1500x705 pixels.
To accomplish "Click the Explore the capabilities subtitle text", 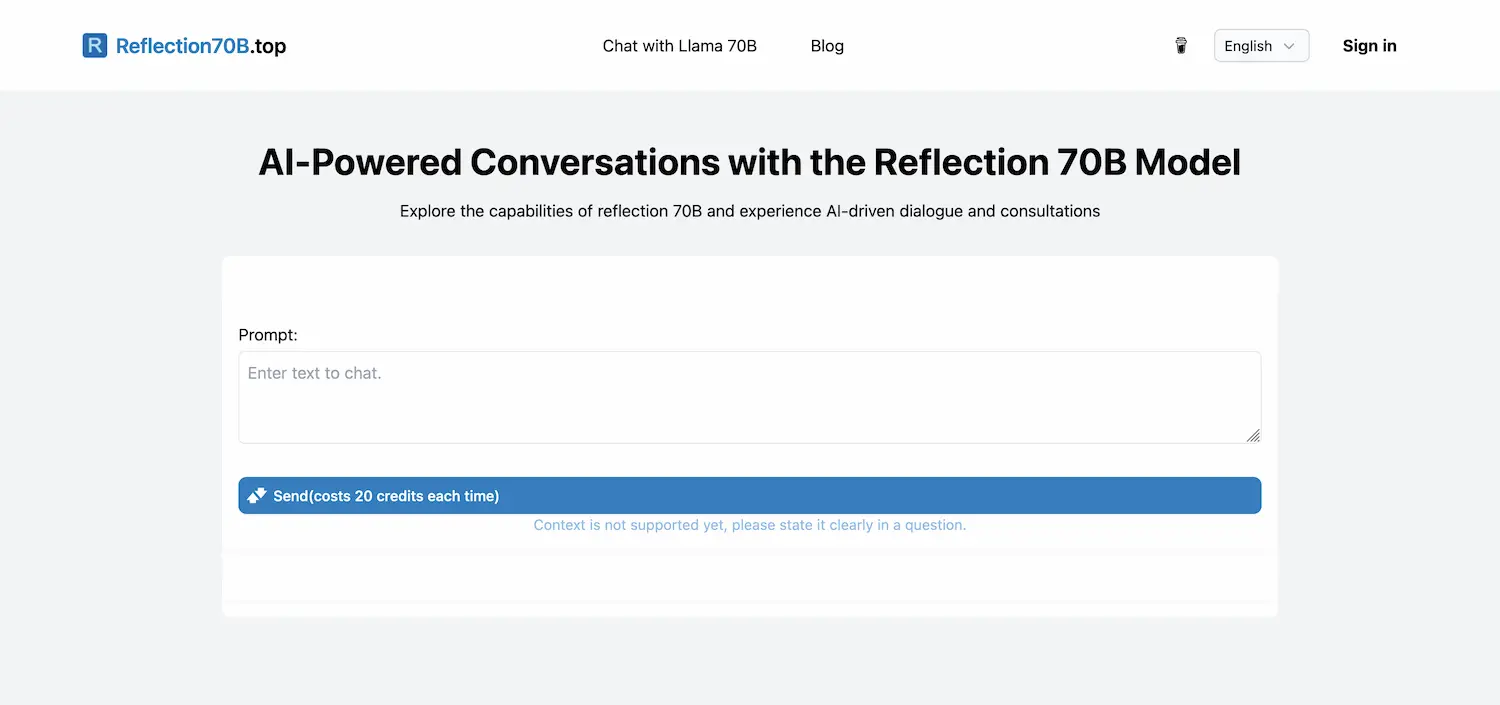I will pos(749,211).
